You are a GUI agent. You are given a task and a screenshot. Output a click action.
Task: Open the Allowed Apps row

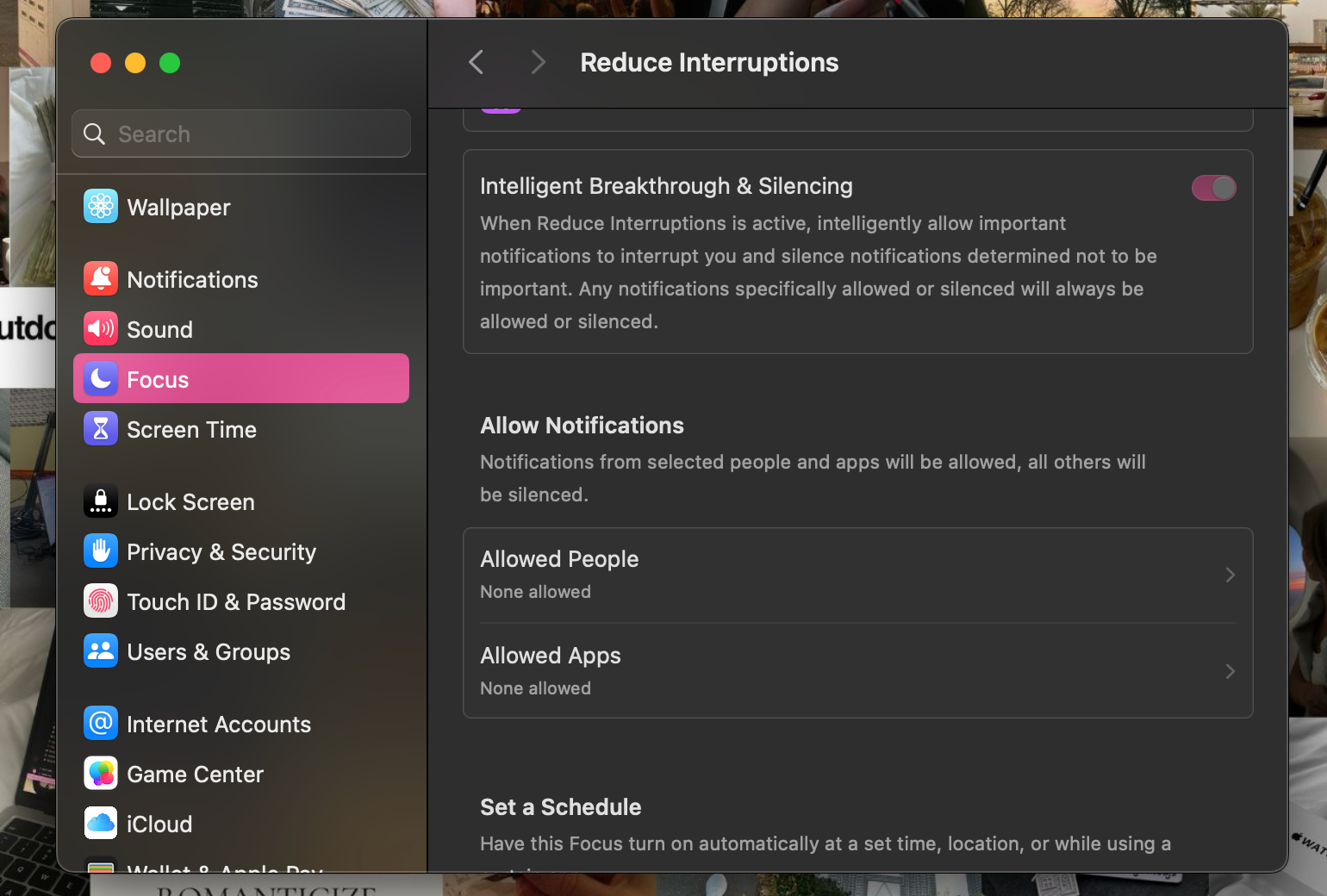[857, 671]
